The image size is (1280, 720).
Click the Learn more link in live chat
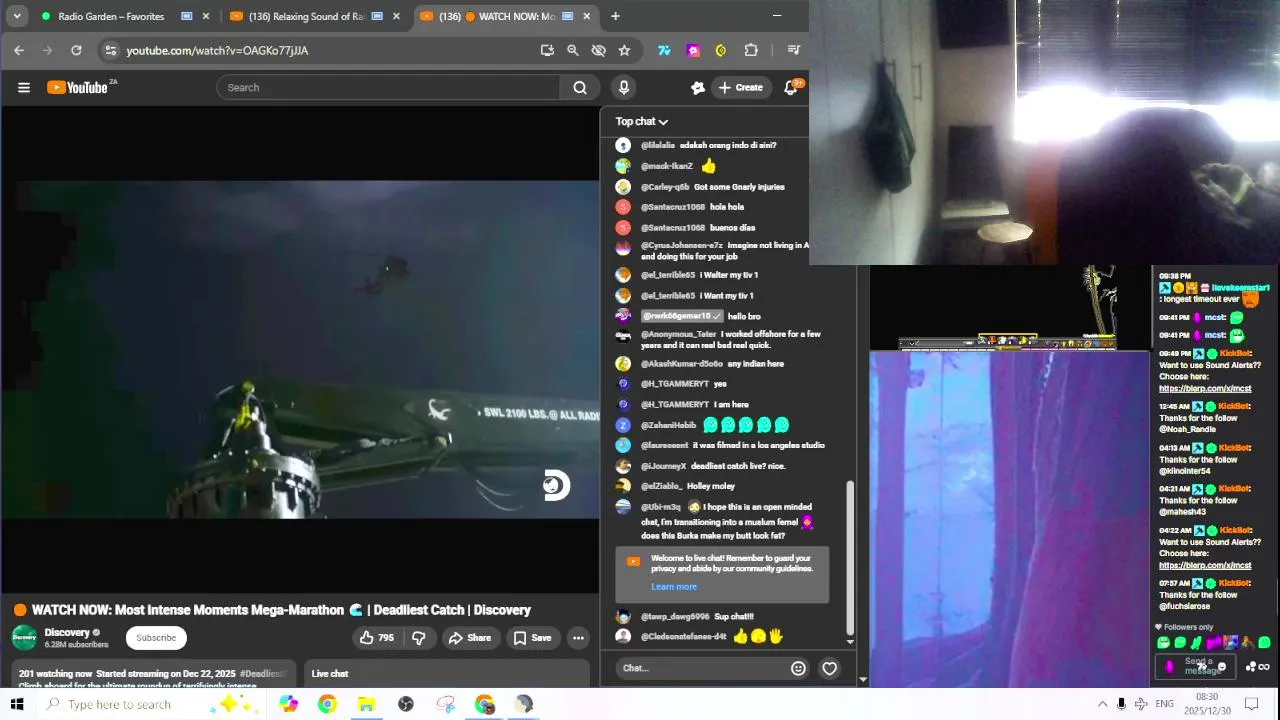pyautogui.click(x=674, y=587)
